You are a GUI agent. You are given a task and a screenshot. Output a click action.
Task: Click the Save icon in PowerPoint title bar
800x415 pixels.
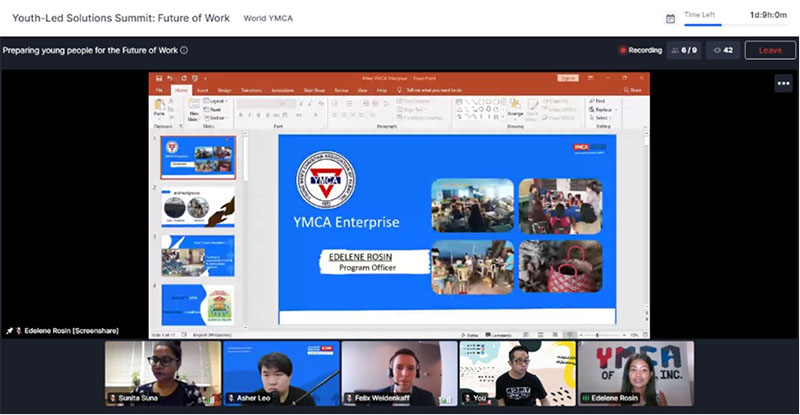(x=159, y=78)
